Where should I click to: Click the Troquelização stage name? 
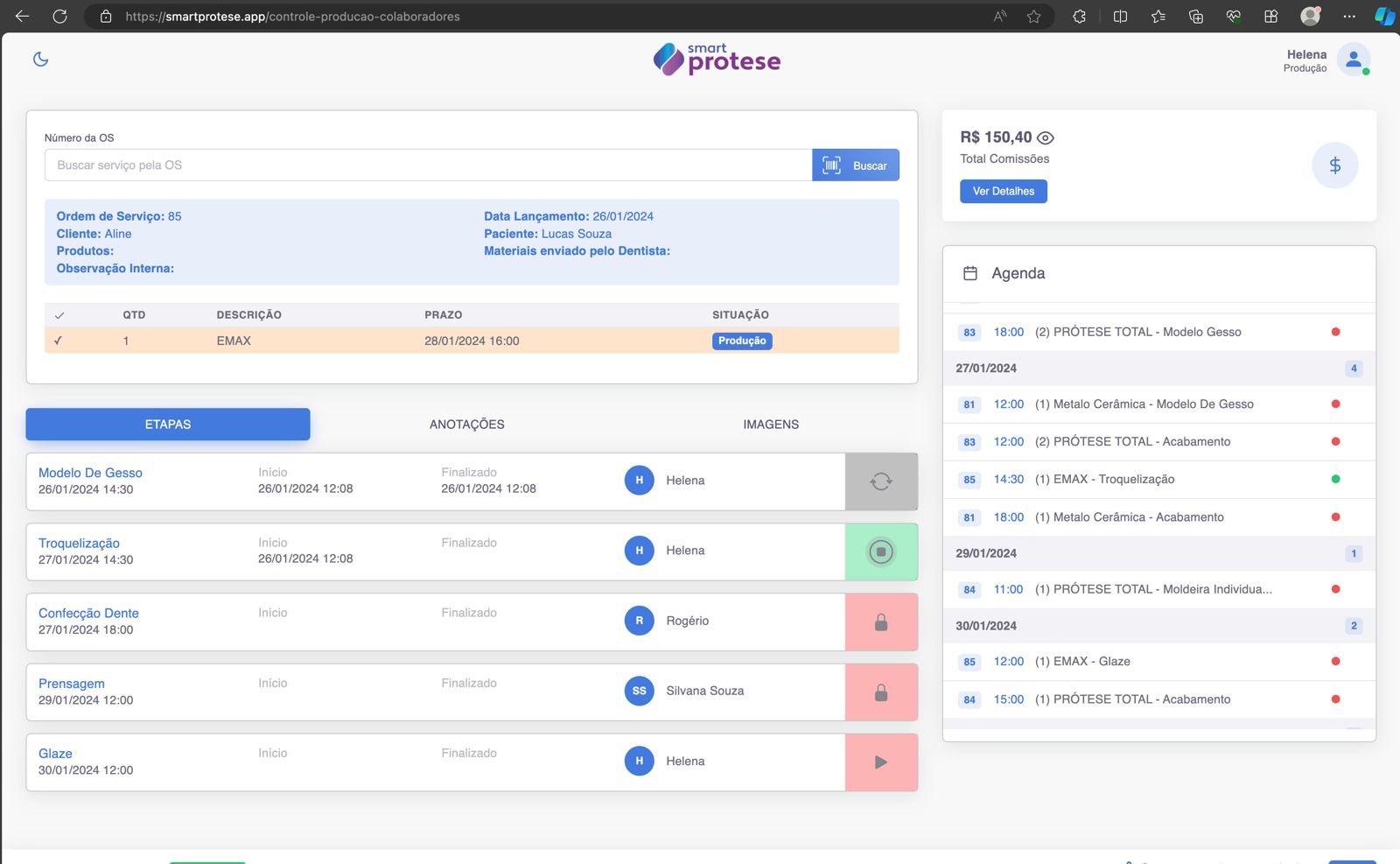[x=79, y=544]
